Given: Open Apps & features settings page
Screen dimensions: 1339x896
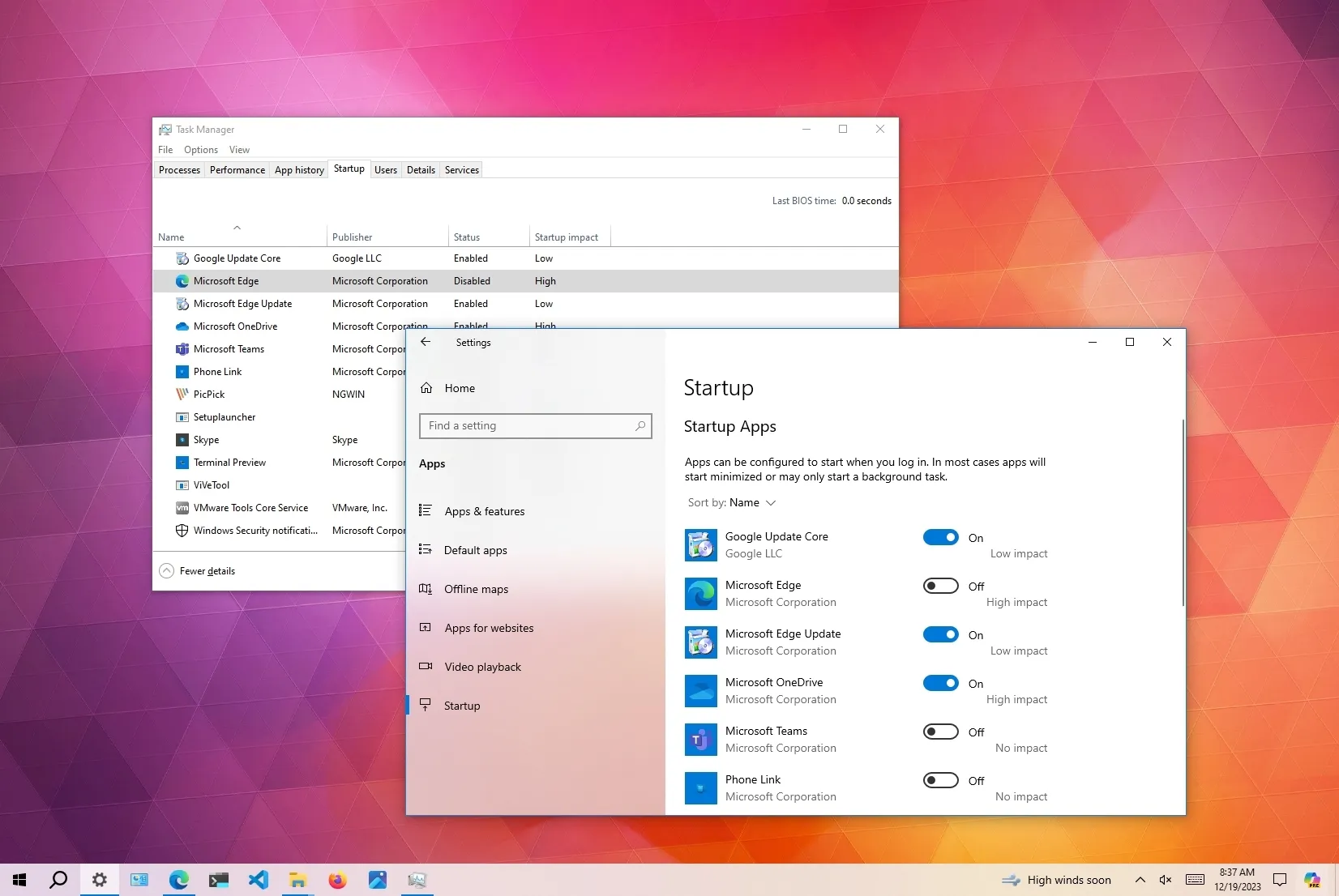Looking at the screenshot, I should point(535,511).
